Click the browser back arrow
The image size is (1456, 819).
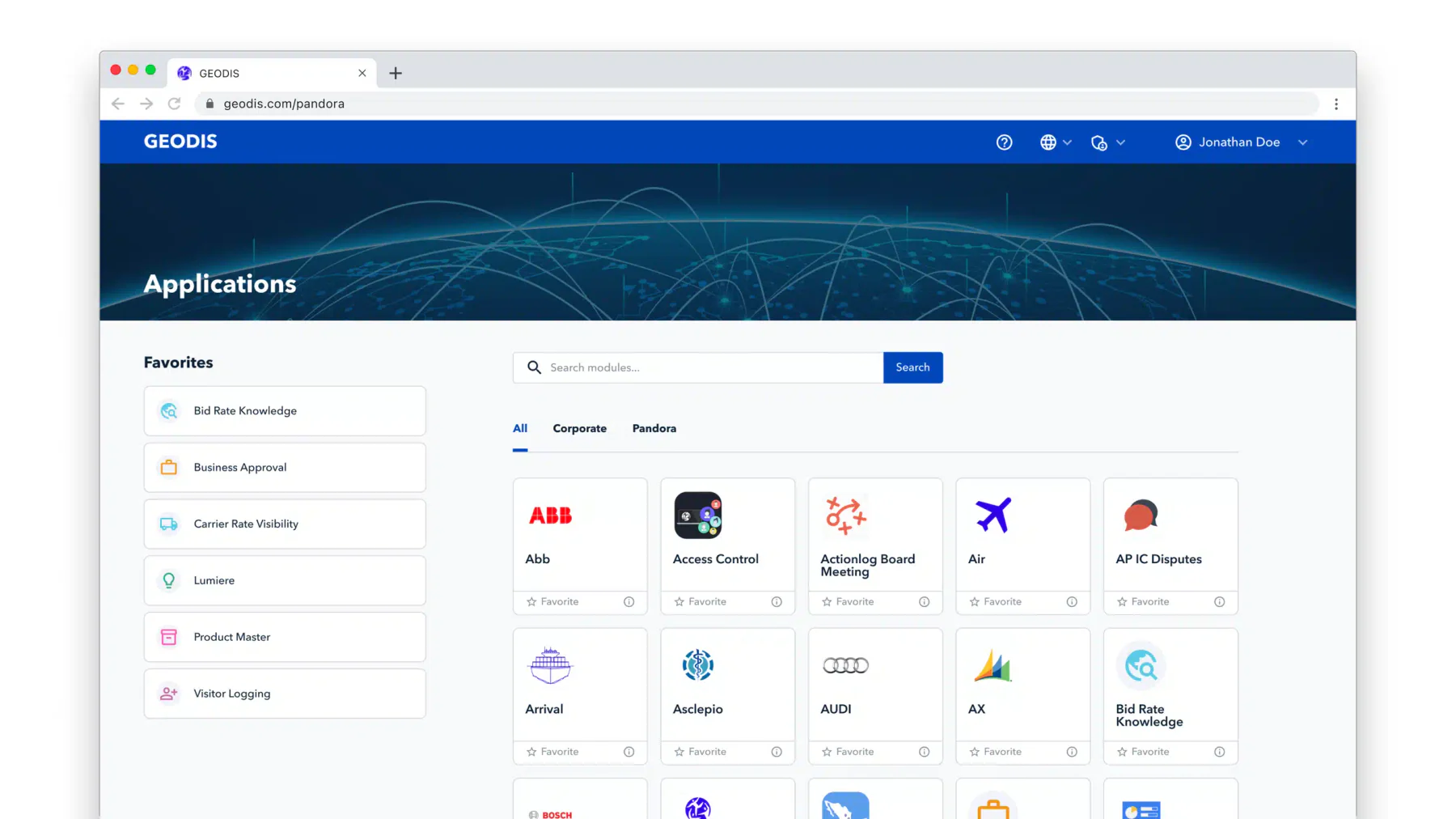coord(118,104)
